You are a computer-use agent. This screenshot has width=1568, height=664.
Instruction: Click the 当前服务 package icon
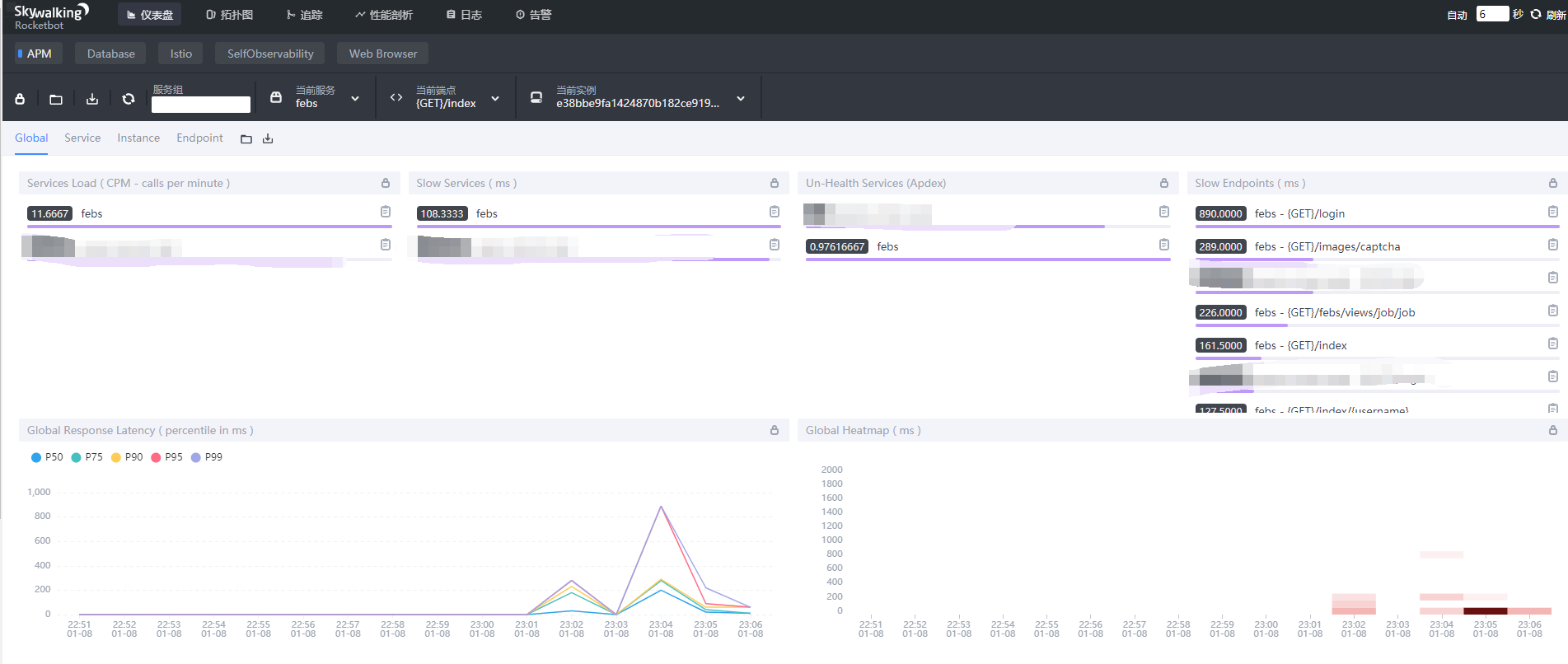(x=276, y=97)
